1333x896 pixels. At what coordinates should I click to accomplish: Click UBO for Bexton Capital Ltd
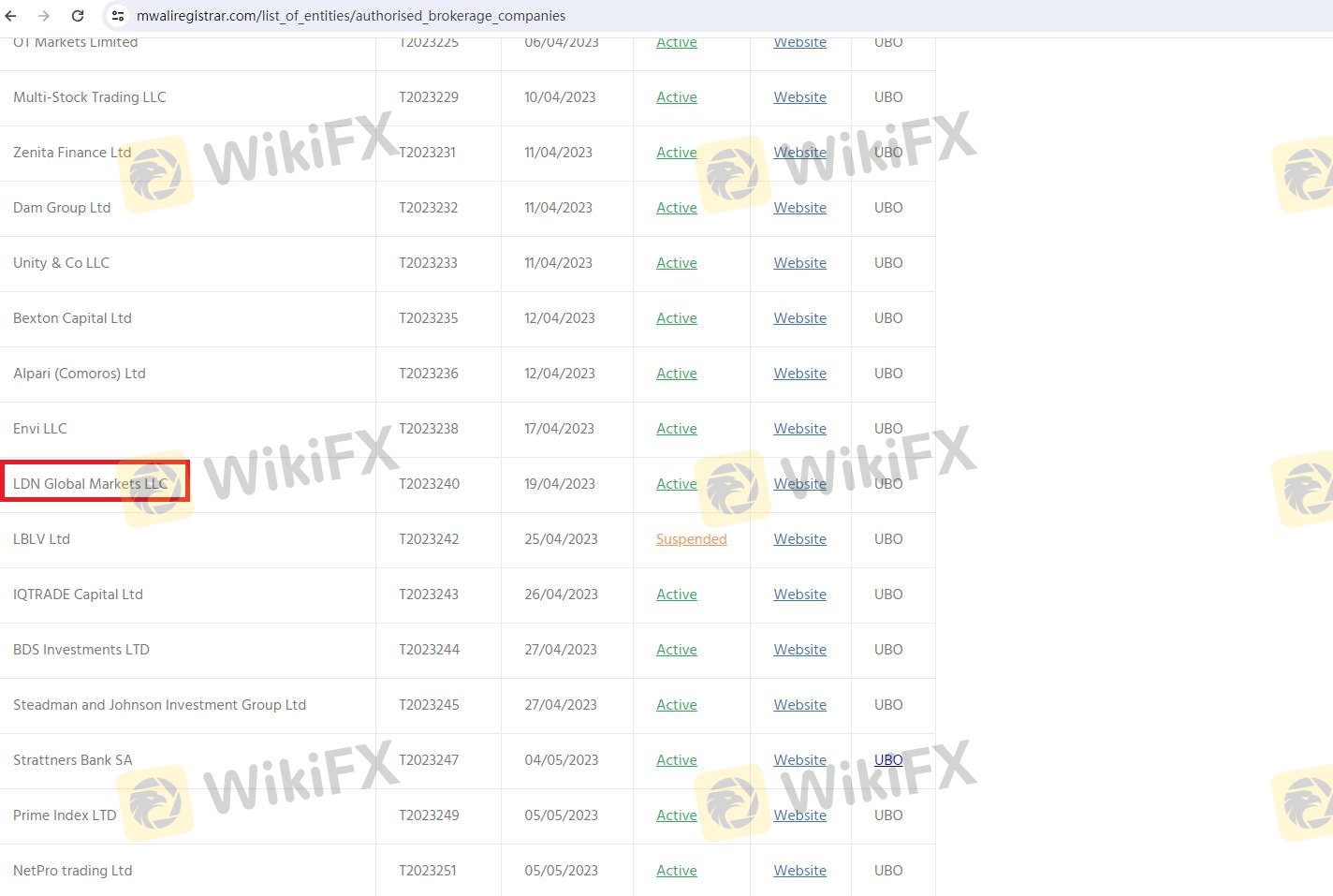click(888, 318)
